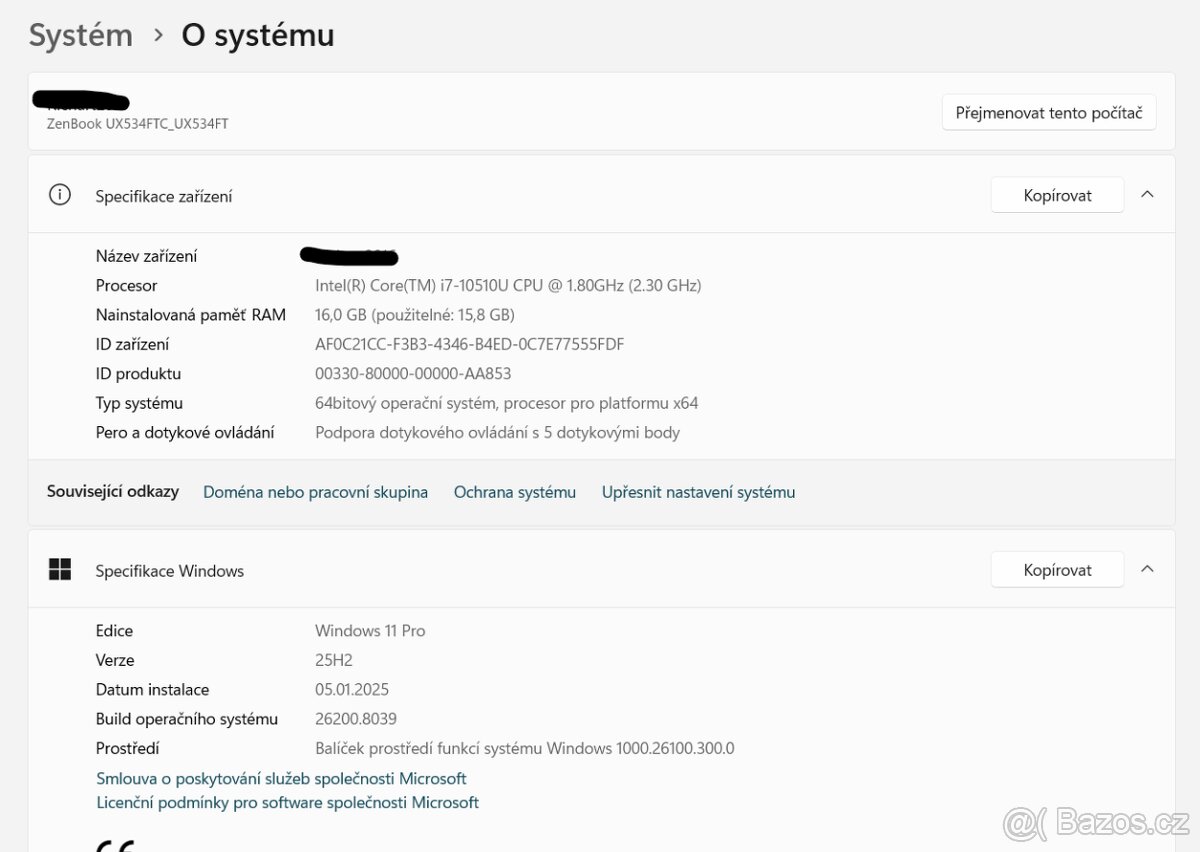
Task: Collapse the Specifikace Windows section chevron
Action: [1147, 569]
